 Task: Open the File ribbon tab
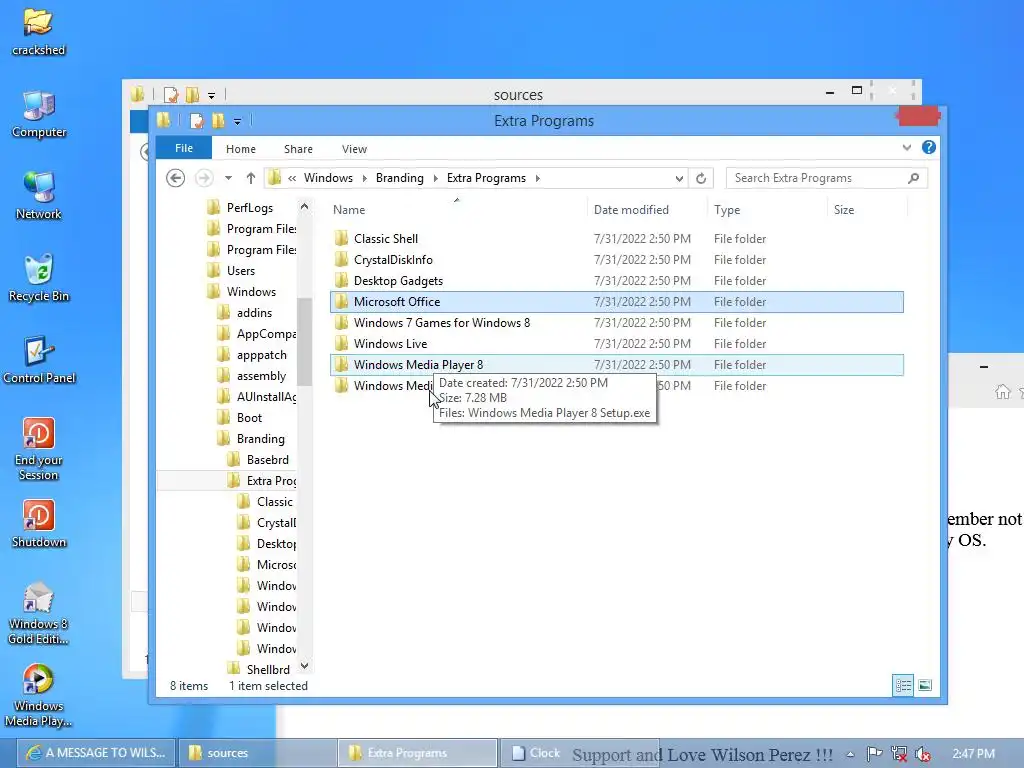184,148
